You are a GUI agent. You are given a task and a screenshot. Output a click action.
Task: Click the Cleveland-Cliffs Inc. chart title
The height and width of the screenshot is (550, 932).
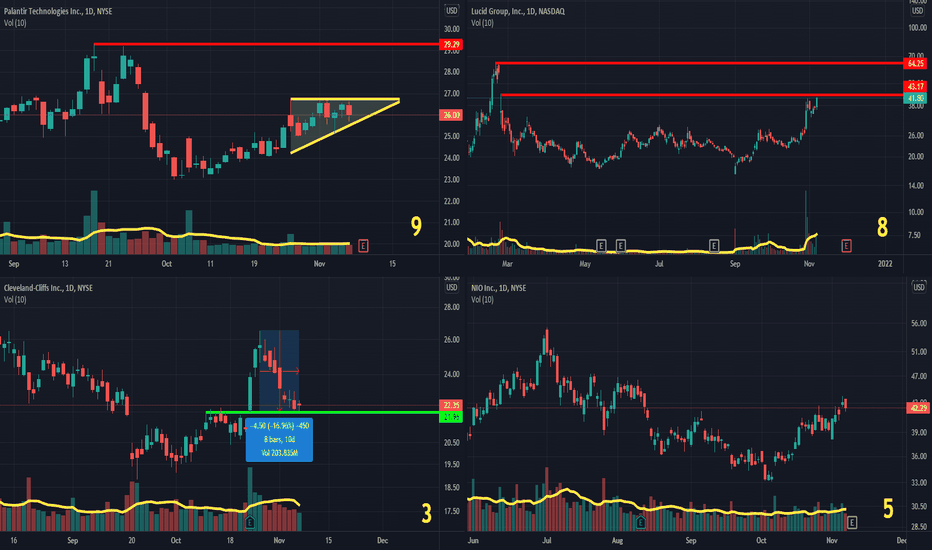point(48,288)
